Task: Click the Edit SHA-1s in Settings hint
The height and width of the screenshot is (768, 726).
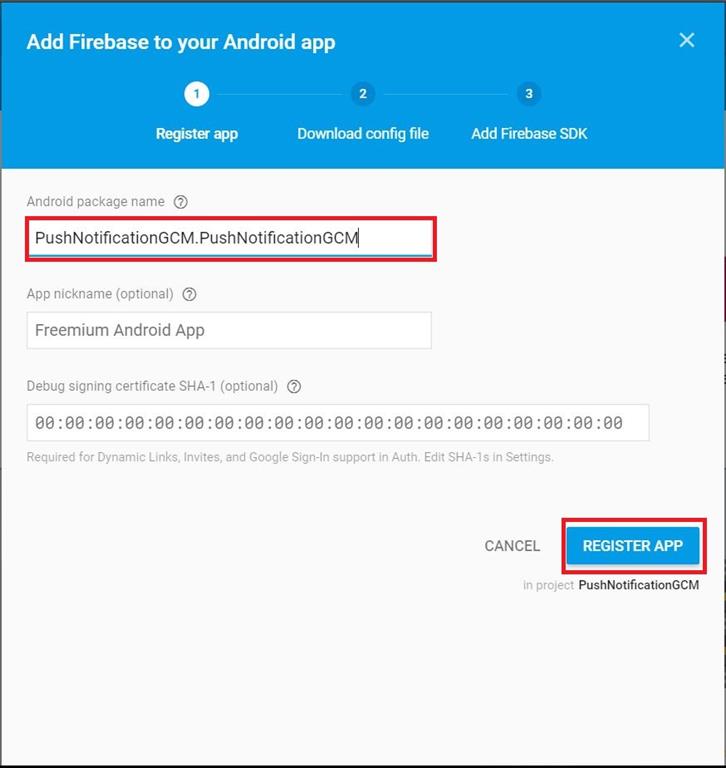Action: 488,457
